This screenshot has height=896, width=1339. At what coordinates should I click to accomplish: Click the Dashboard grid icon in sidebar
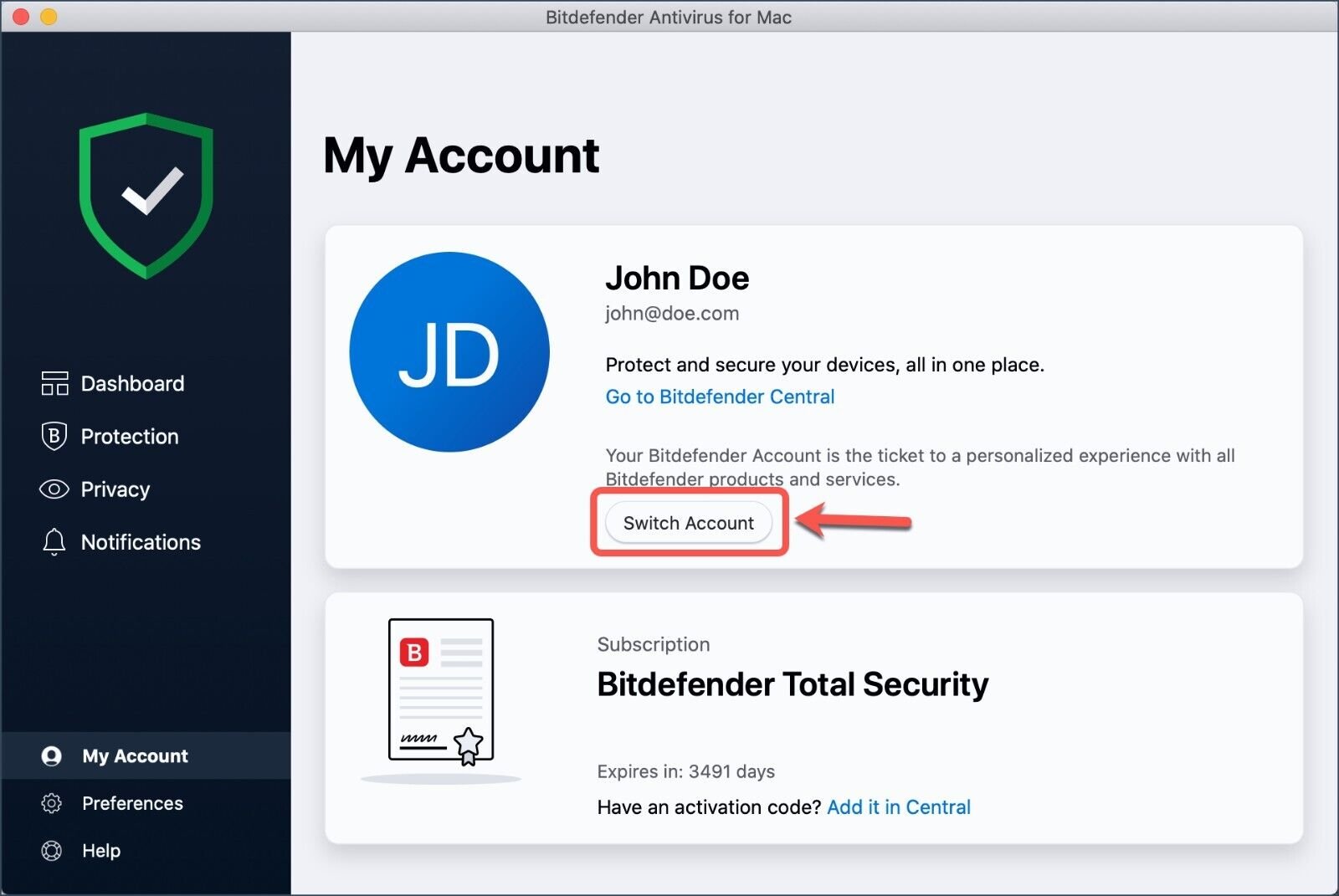coord(54,383)
